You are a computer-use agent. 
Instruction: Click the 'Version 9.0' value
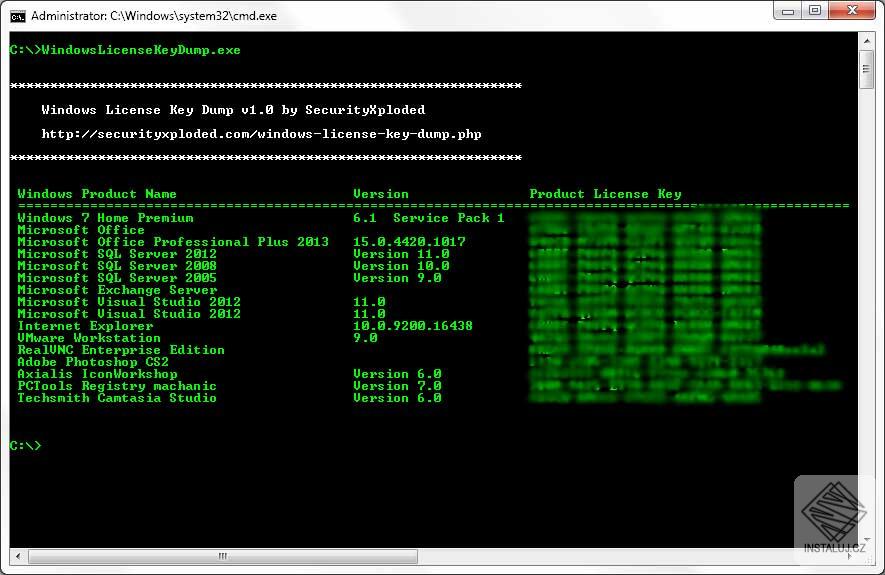click(x=397, y=278)
